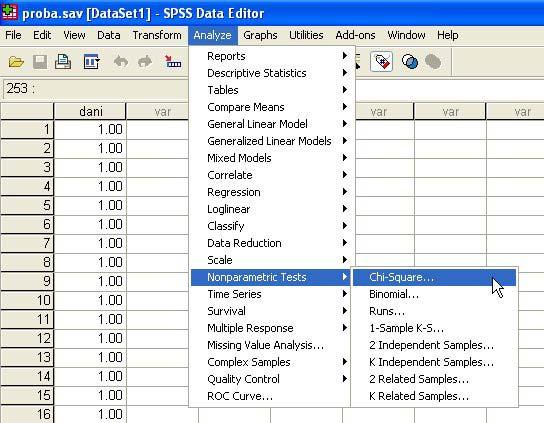The image size is (544, 423).
Task: Open the Graphs menu
Action: 260,35
